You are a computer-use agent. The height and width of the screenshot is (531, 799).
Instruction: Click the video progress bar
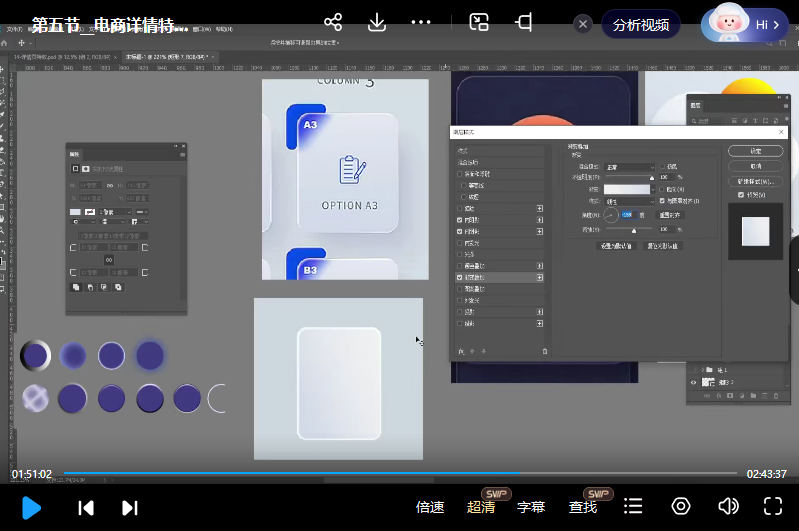[400, 473]
